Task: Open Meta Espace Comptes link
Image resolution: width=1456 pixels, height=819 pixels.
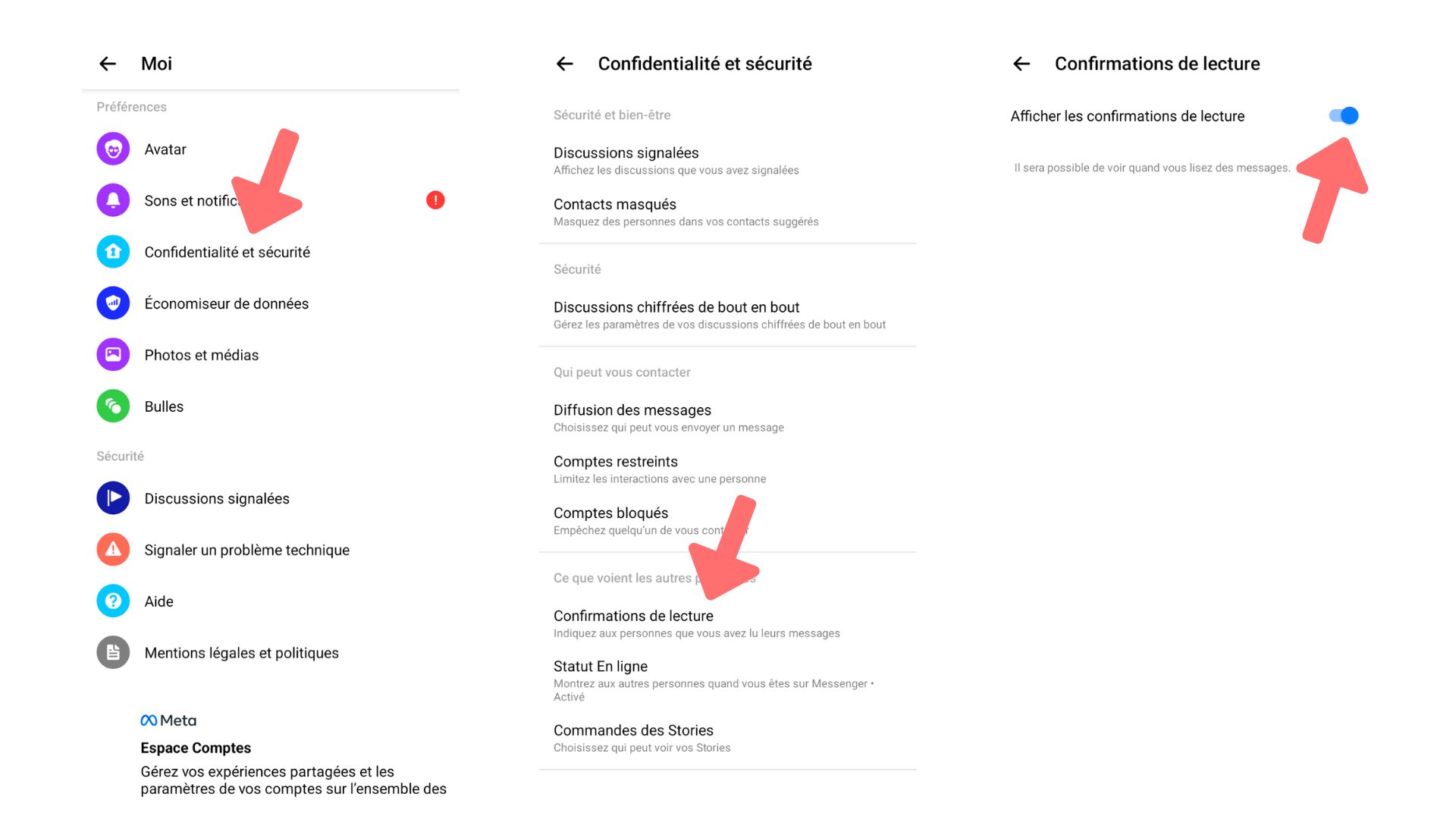Action: pyautogui.click(x=293, y=755)
